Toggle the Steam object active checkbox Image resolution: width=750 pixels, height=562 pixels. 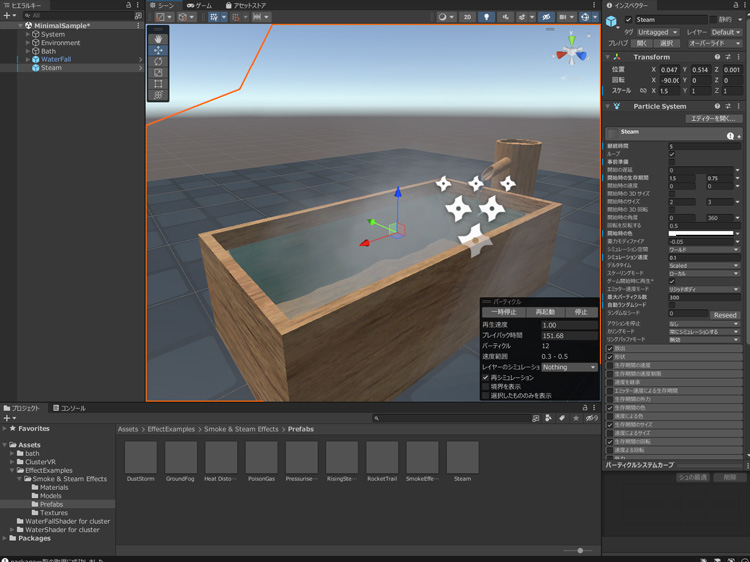(x=628, y=20)
